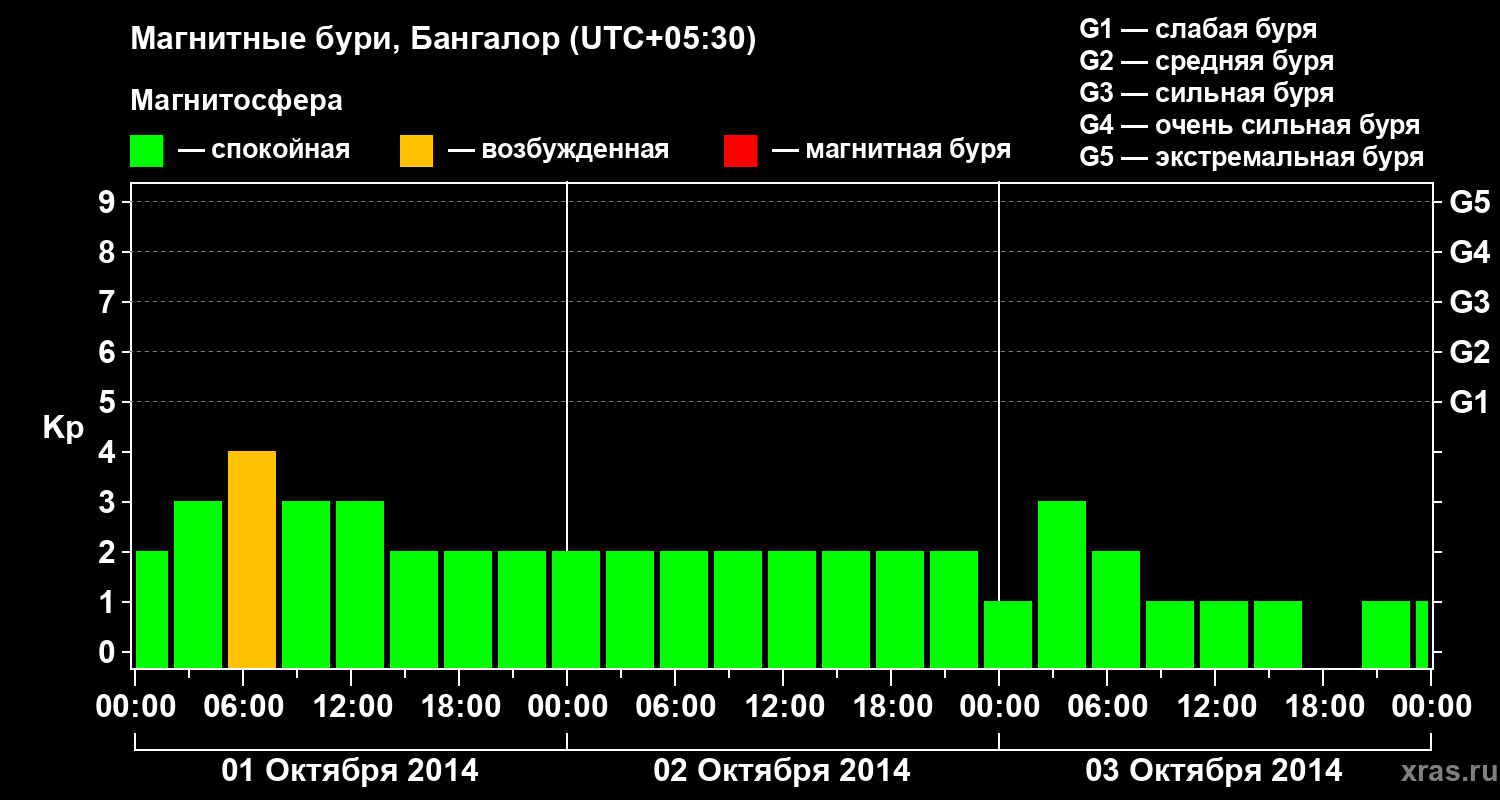The image size is (1500, 800).
Task: Click the '12:00' tick above 02 Октября 2014
Action: (784, 706)
